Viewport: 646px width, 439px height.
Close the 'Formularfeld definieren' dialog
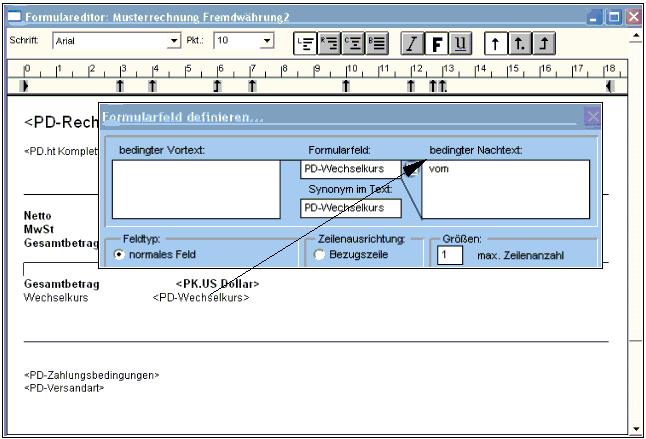coord(591,117)
